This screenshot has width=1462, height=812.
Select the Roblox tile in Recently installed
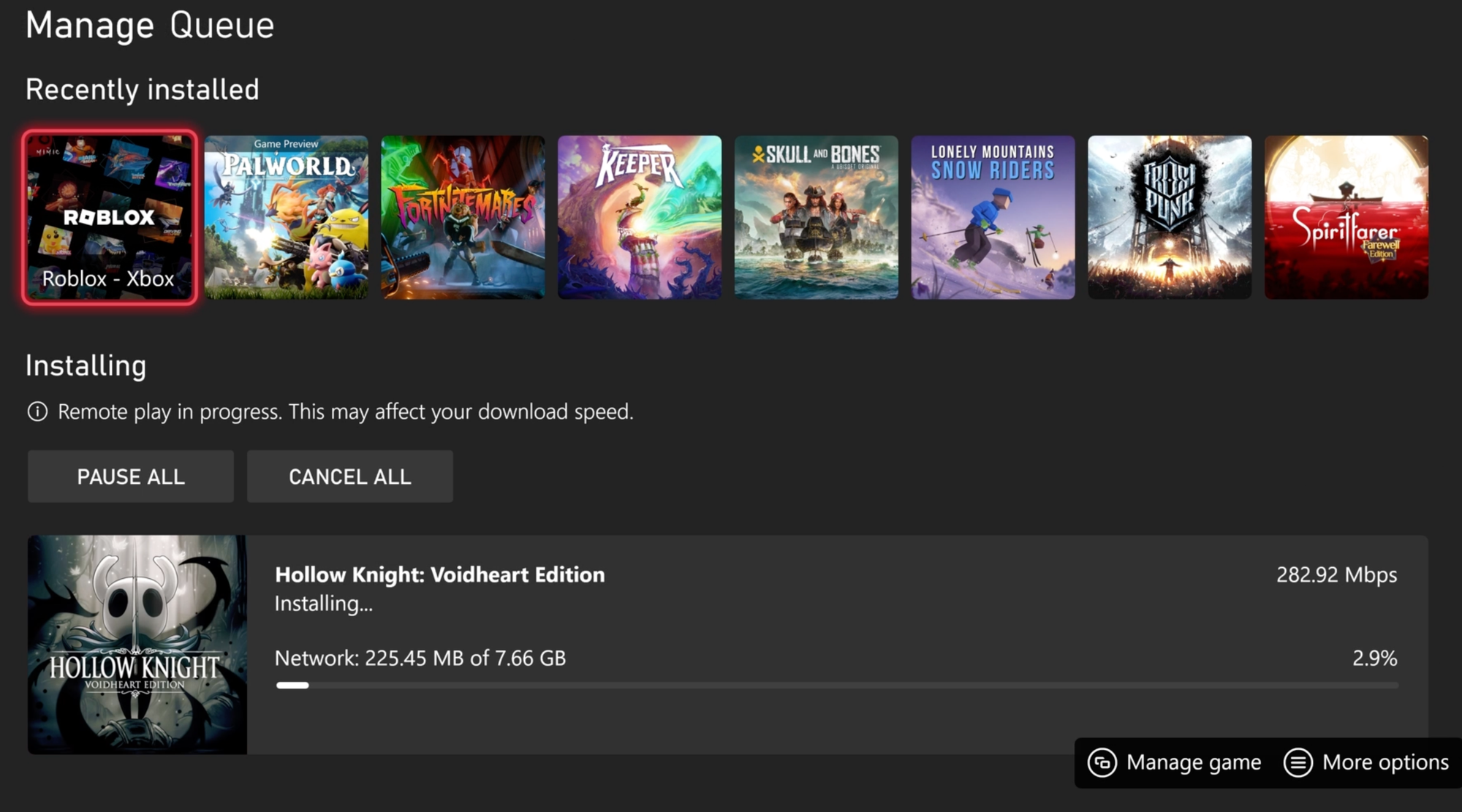(110, 217)
